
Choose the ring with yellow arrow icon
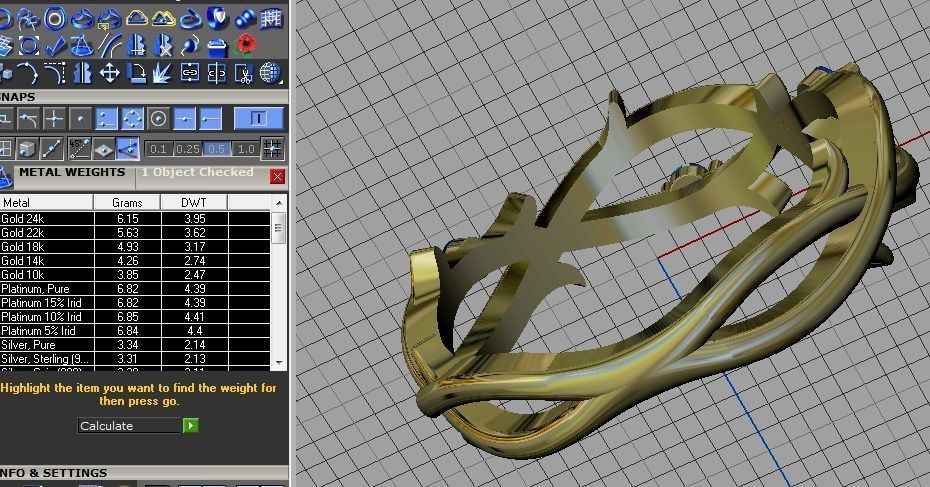tap(110, 19)
